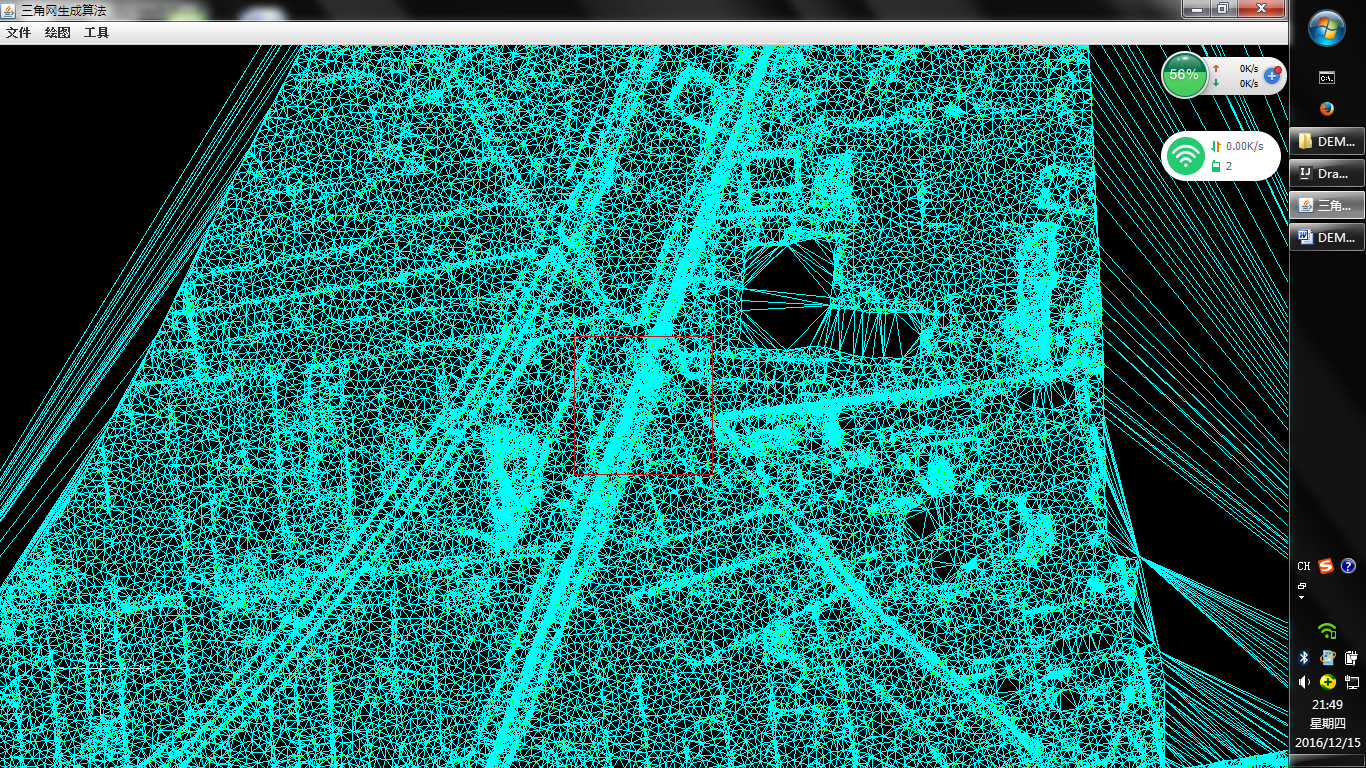
Task: Click the language bar restore icon
Action: 1302,586
